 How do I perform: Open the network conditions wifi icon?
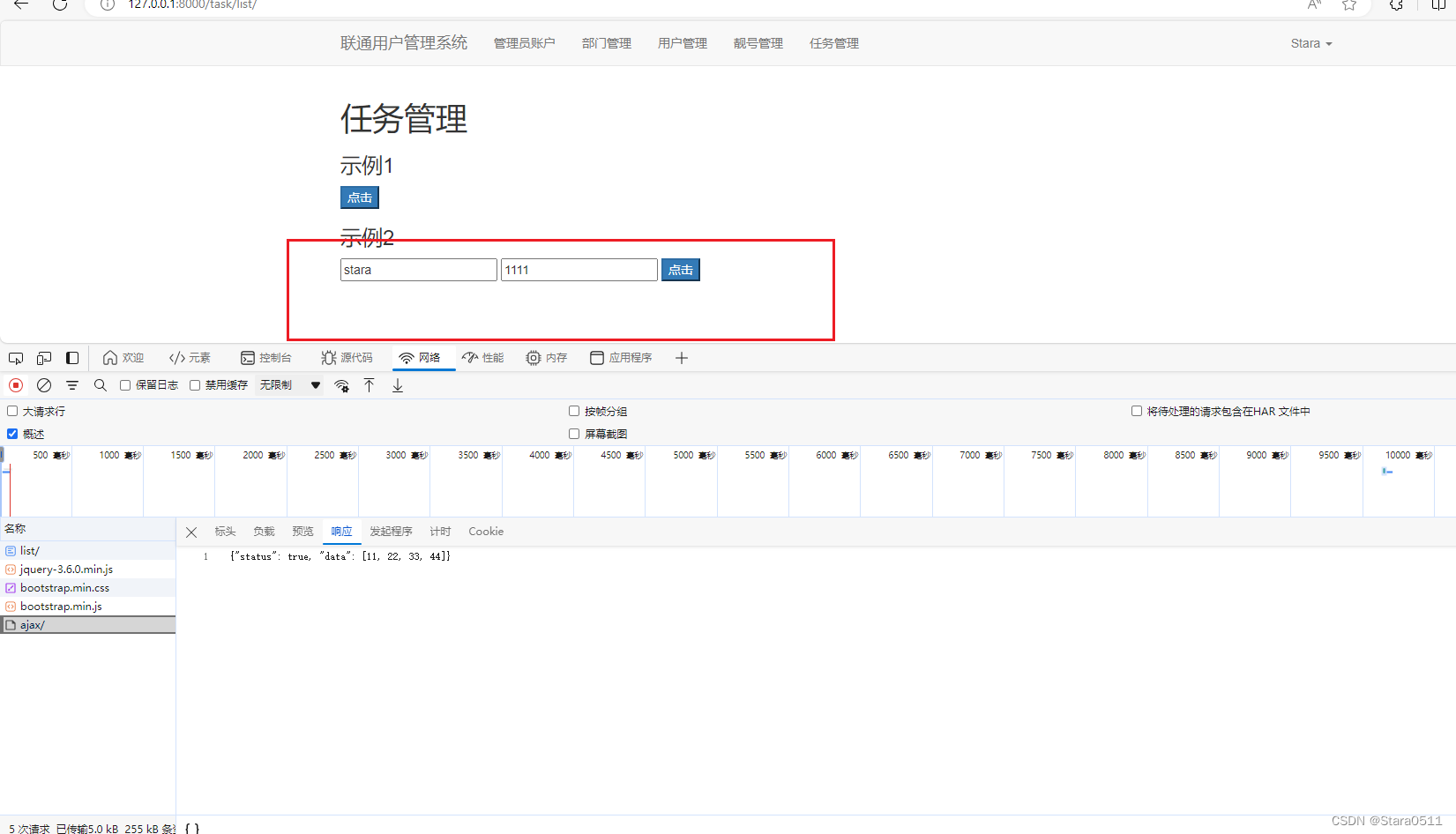(x=342, y=385)
